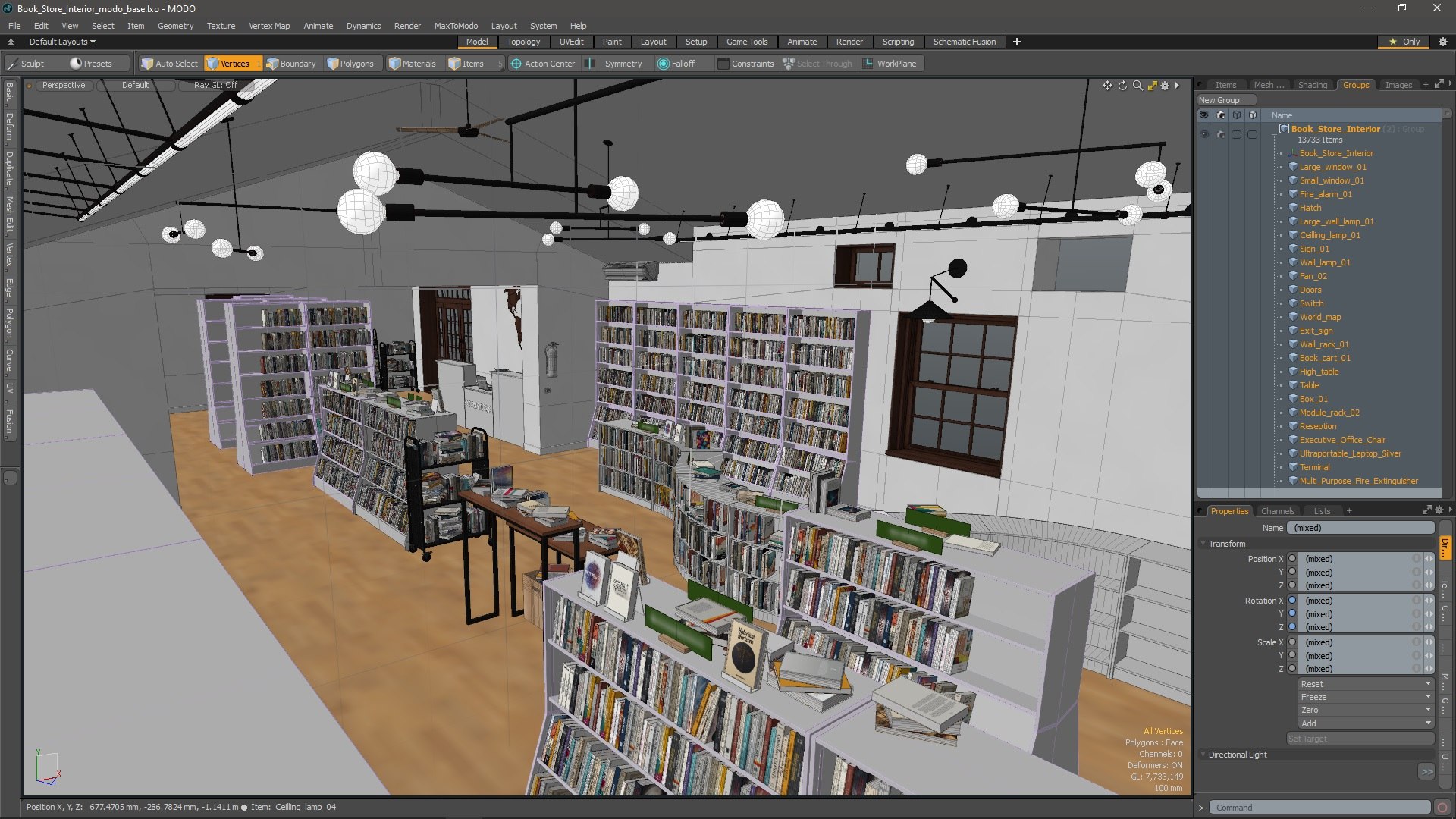1456x819 pixels.
Task: Toggle Rotation X channel keyframe dot
Action: click(1292, 601)
